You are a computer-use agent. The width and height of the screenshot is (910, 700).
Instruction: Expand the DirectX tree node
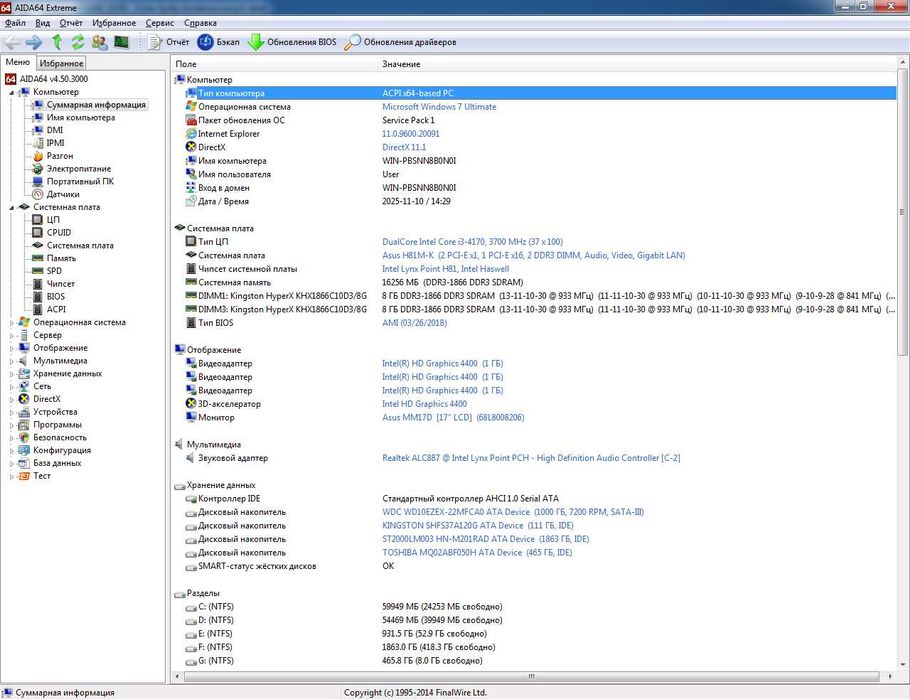click(x=11, y=399)
